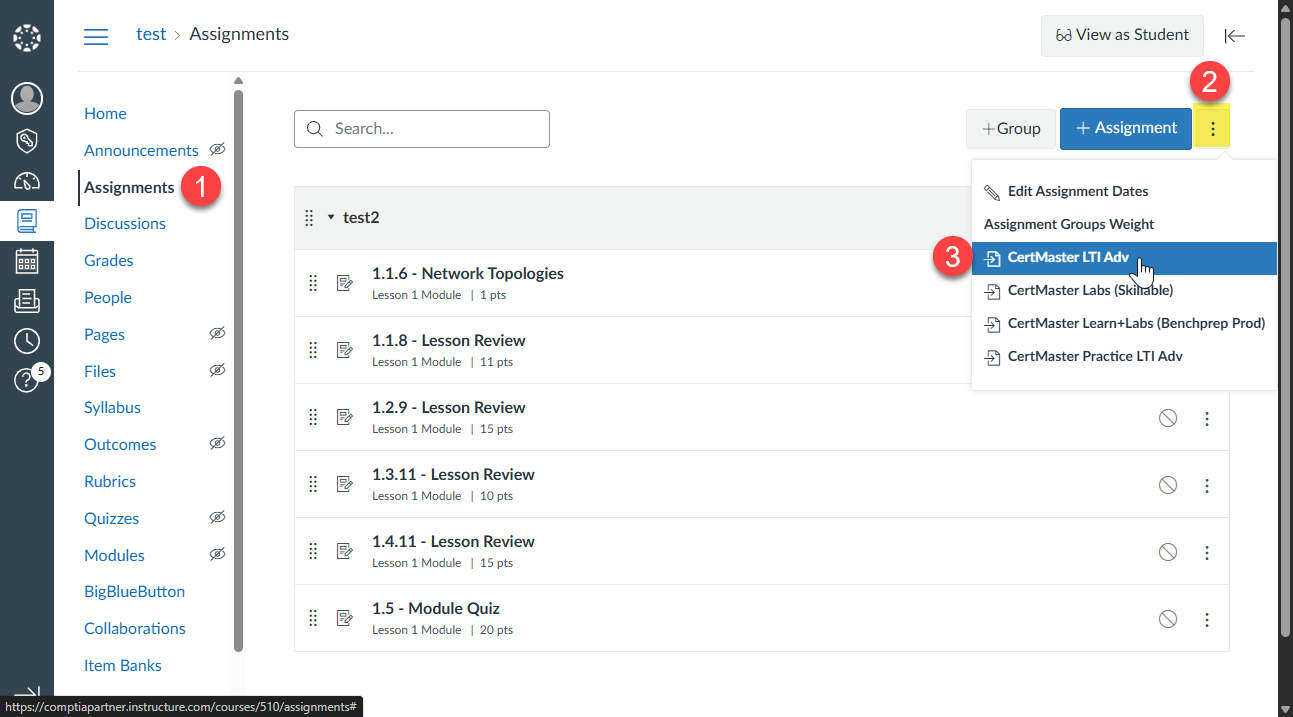
Task: Select CertMaster LTI Adv menu item
Action: (x=1068, y=258)
